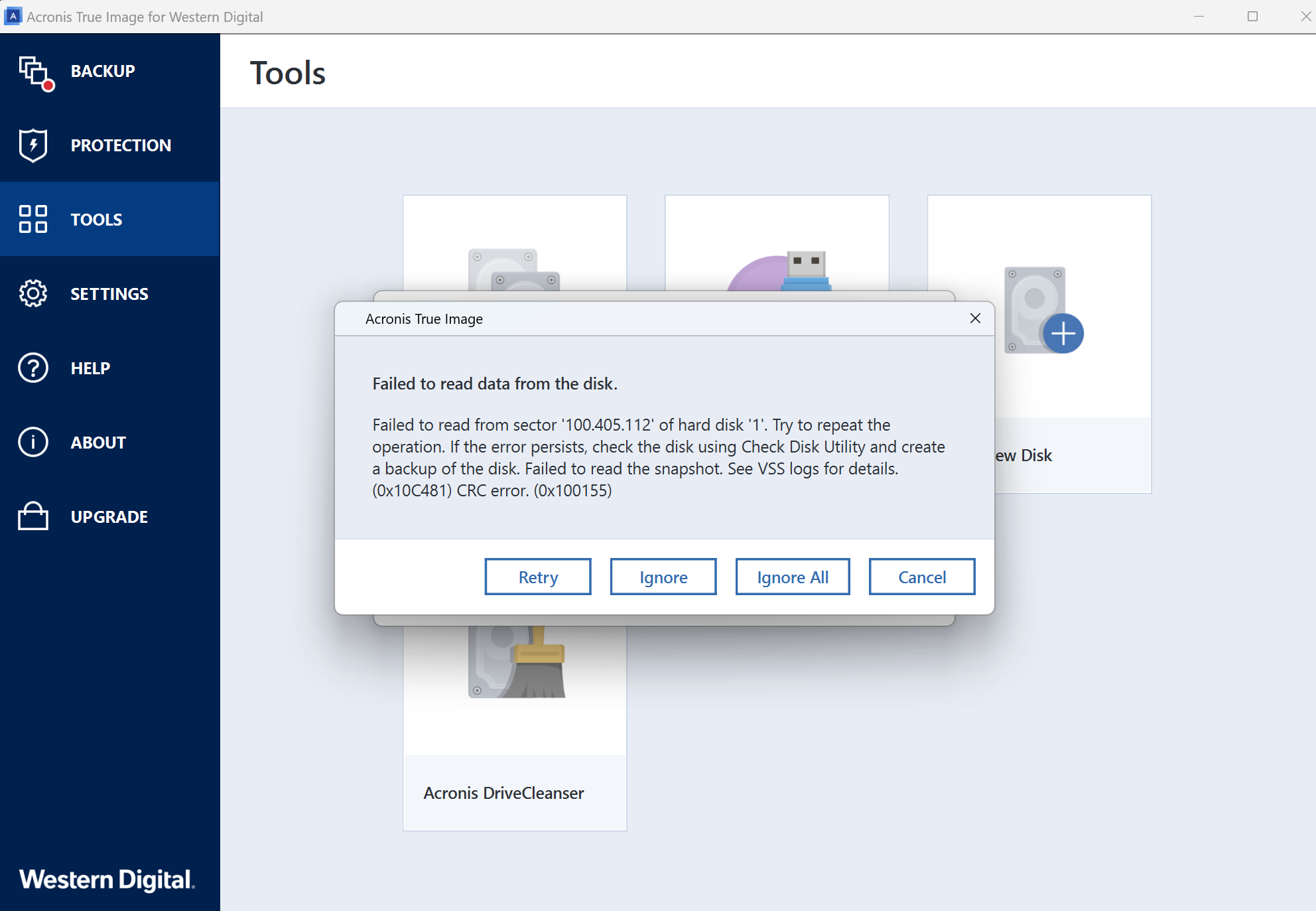
Task: Click the Add New Disk plus icon
Action: 1063,333
